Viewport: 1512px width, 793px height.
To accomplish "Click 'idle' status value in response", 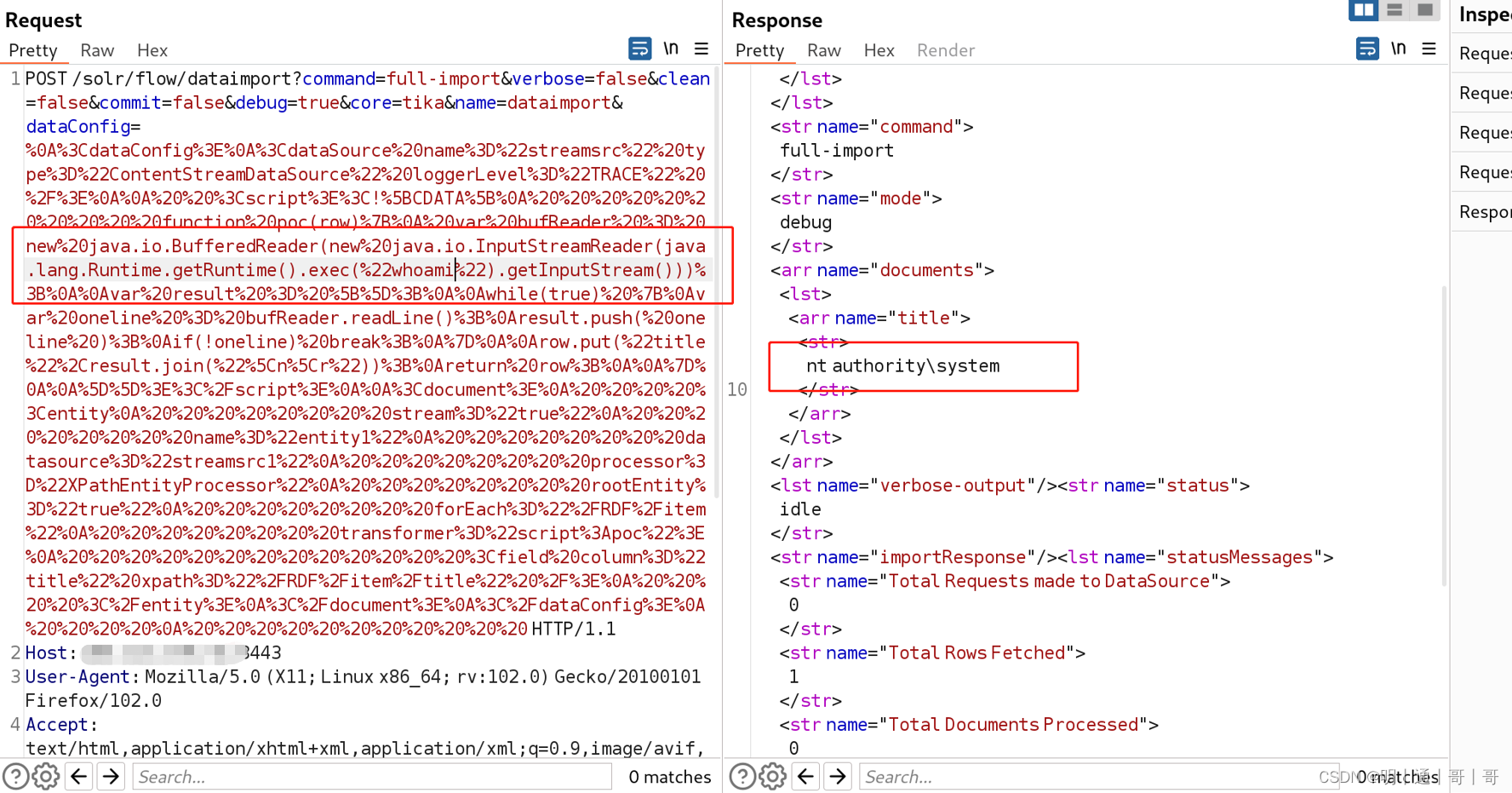I will click(800, 509).
